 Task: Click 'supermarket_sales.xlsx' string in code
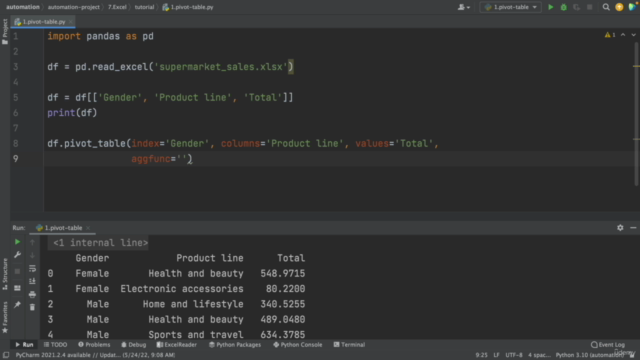[221, 67]
